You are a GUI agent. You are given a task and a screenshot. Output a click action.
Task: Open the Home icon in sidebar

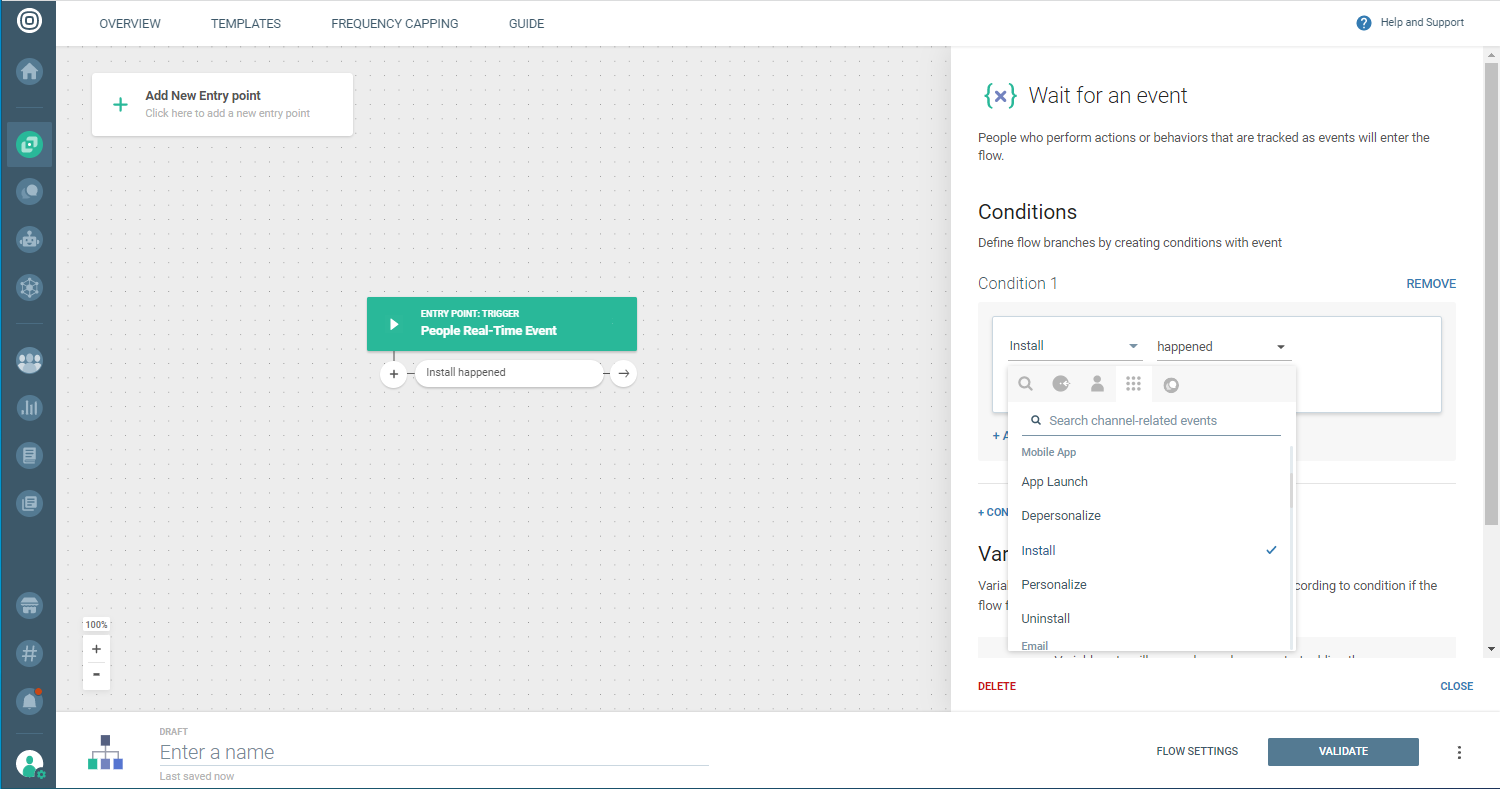[x=29, y=71]
